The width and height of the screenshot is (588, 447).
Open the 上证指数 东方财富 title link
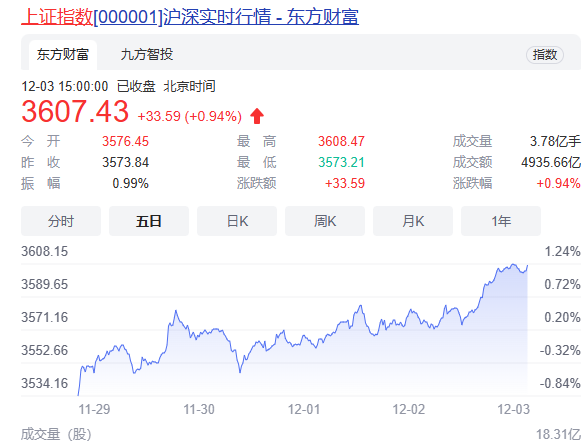(190, 17)
